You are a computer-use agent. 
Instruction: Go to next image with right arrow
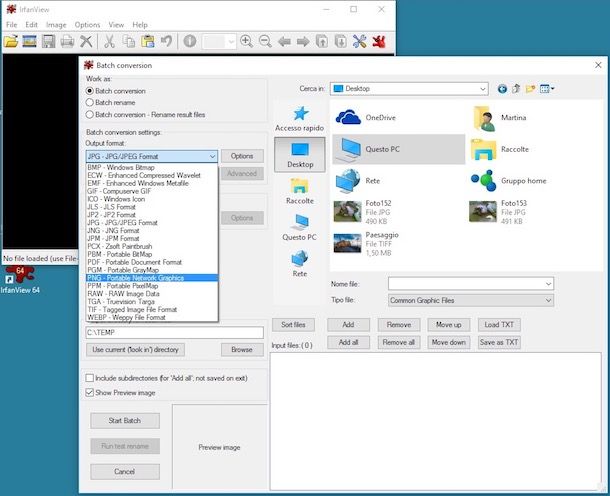pyautogui.click(x=303, y=41)
